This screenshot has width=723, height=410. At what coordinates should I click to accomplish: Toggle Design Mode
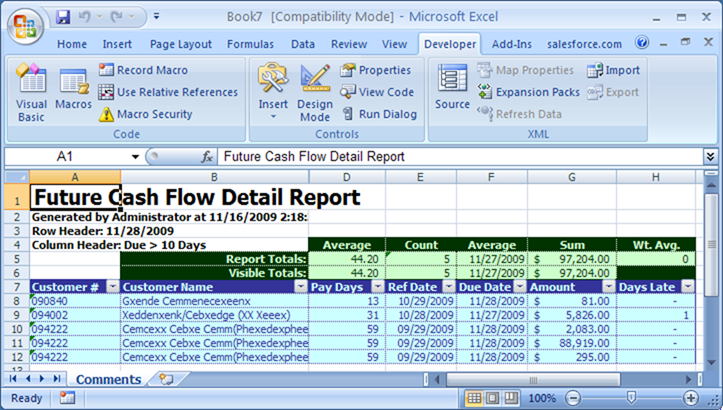(315, 92)
